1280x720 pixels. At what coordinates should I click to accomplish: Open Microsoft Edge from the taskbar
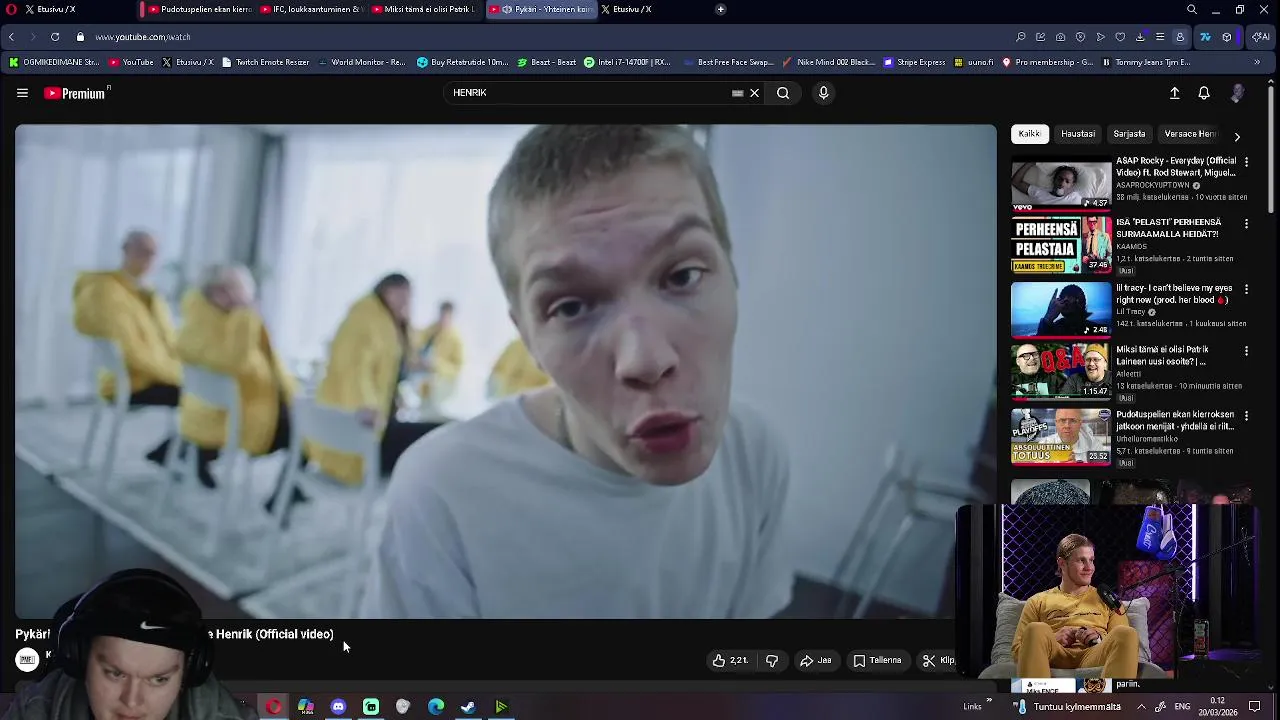pos(436,707)
